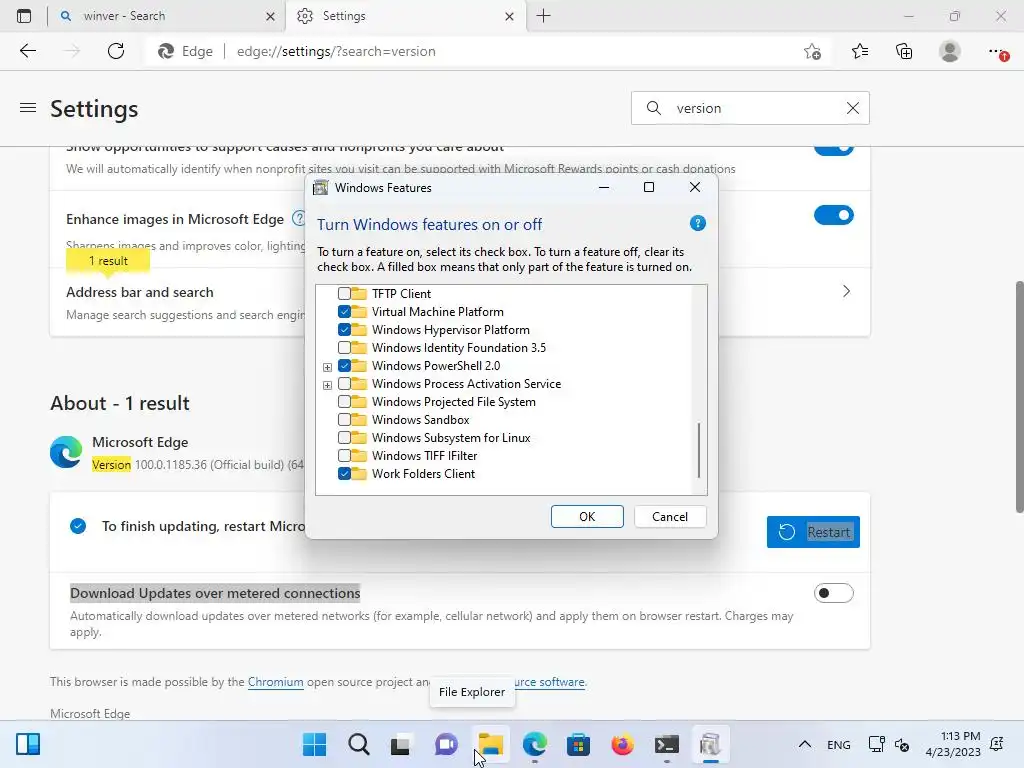1024x768 pixels.
Task: Add this page to favorites star icon
Action: coord(812,52)
